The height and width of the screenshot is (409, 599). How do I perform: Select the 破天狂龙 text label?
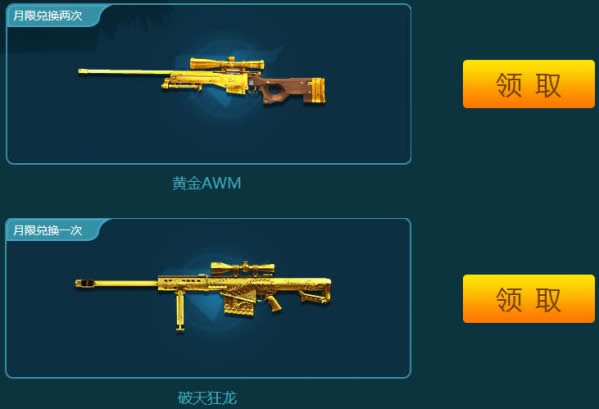pyautogui.click(x=207, y=398)
